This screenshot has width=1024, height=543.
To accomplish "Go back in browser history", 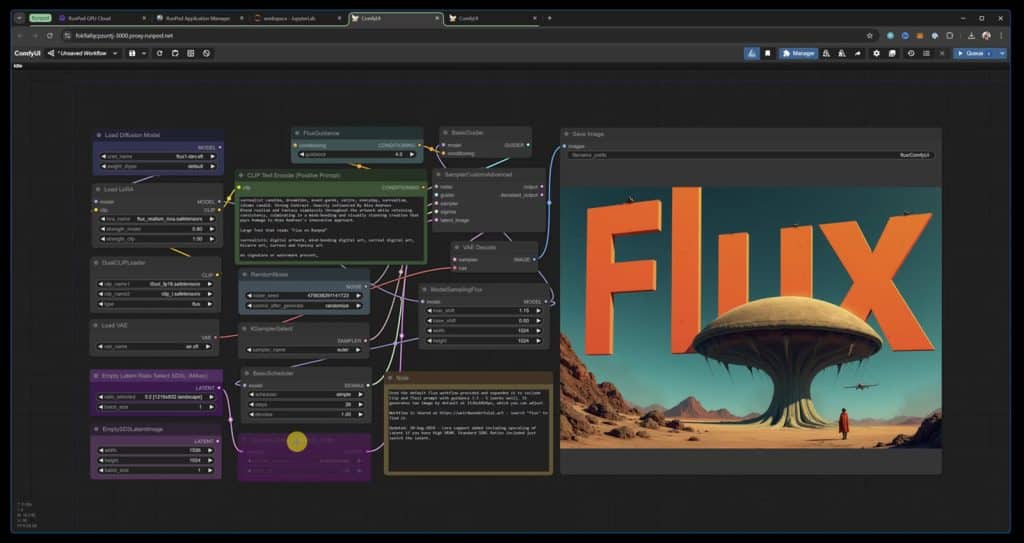I will pyautogui.click(x=20, y=35).
